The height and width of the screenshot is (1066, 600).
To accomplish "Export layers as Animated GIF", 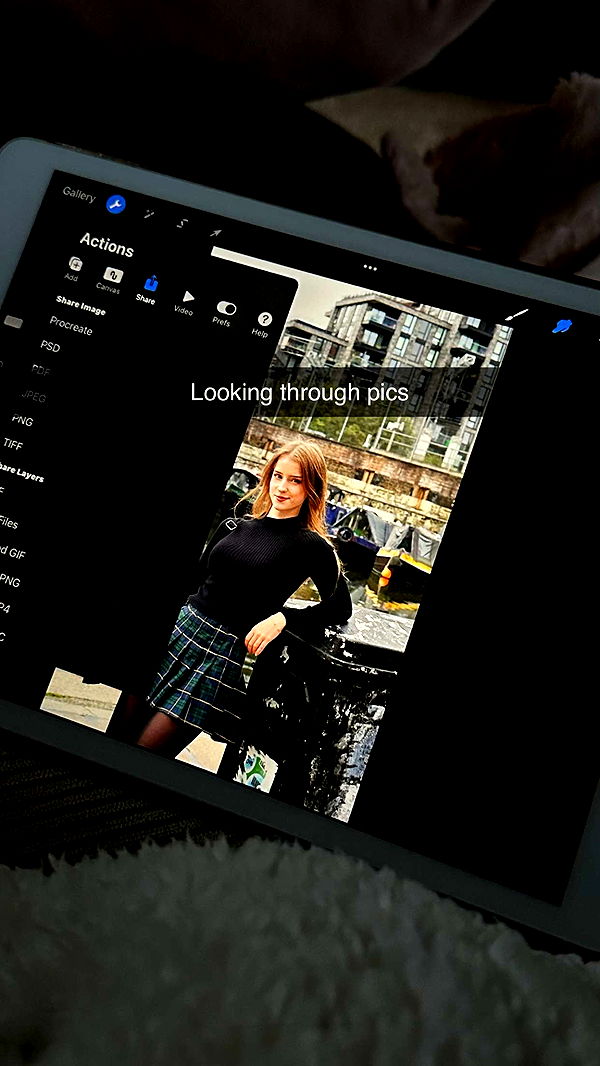I will click(12, 552).
